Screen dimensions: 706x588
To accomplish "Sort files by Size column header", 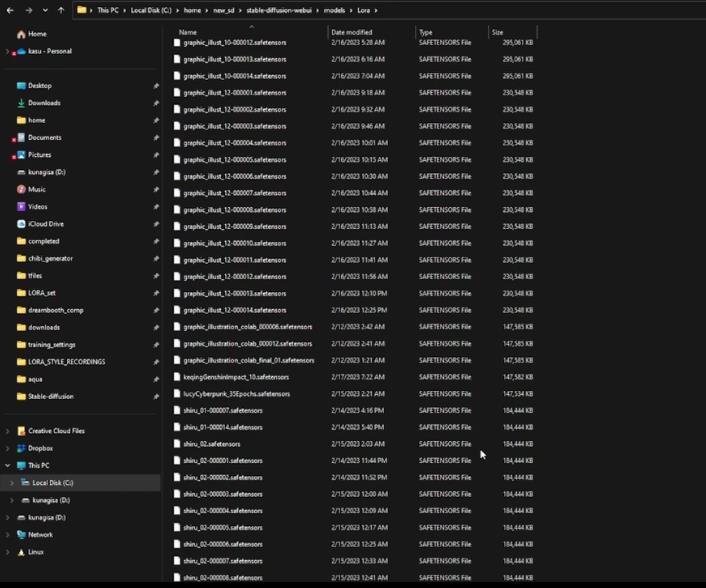I will pyautogui.click(x=497, y=32).
